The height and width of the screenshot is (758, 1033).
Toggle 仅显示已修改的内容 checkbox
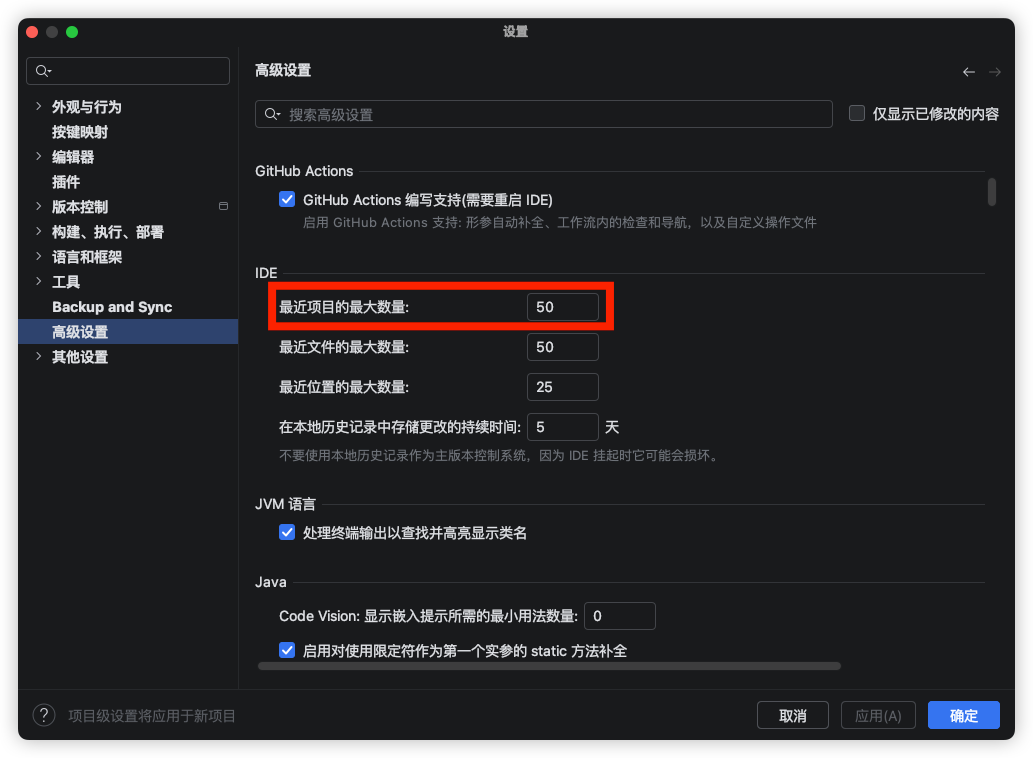[857, 114]
